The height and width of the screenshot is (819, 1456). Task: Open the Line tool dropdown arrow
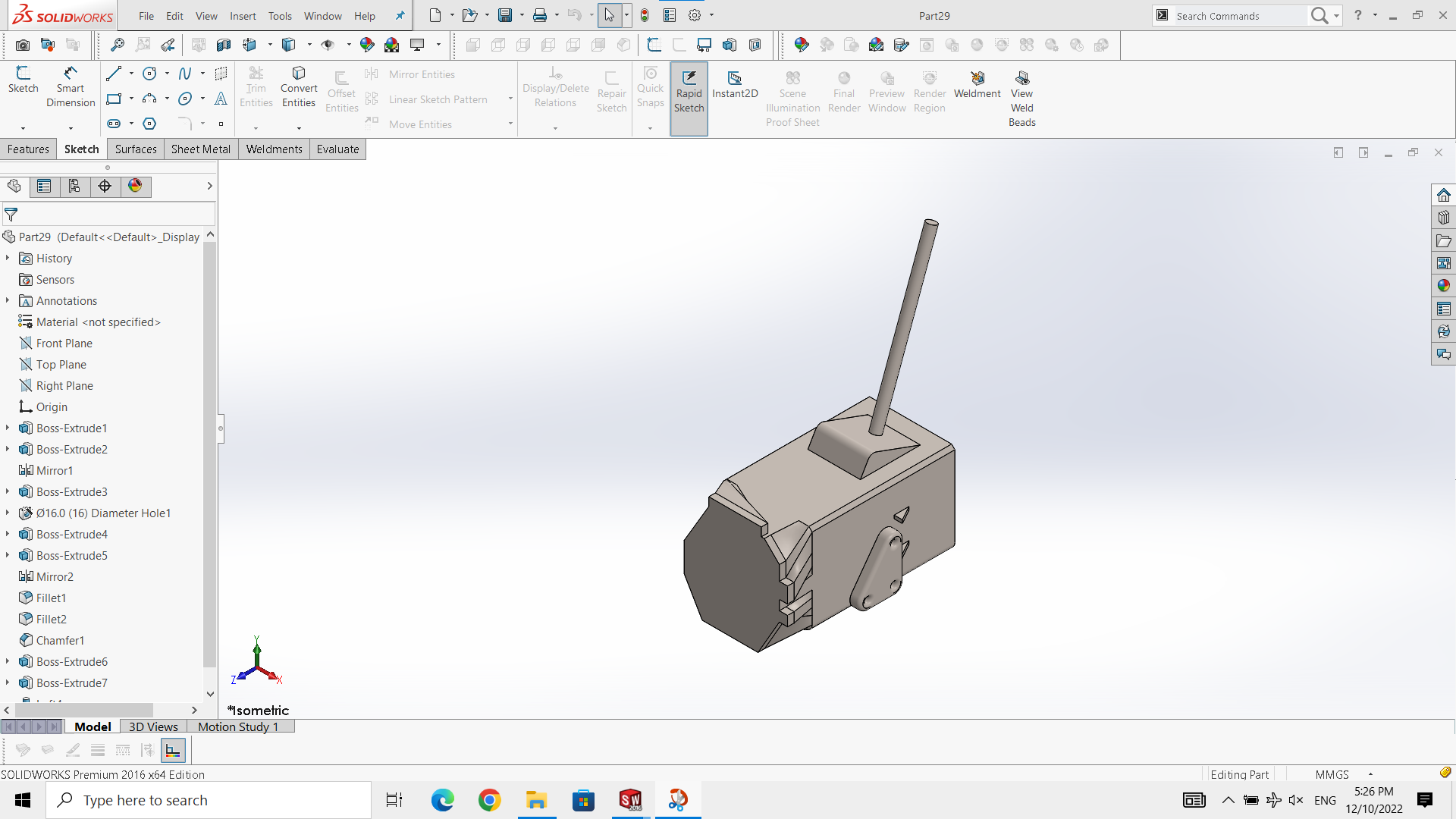coord(131,74)
